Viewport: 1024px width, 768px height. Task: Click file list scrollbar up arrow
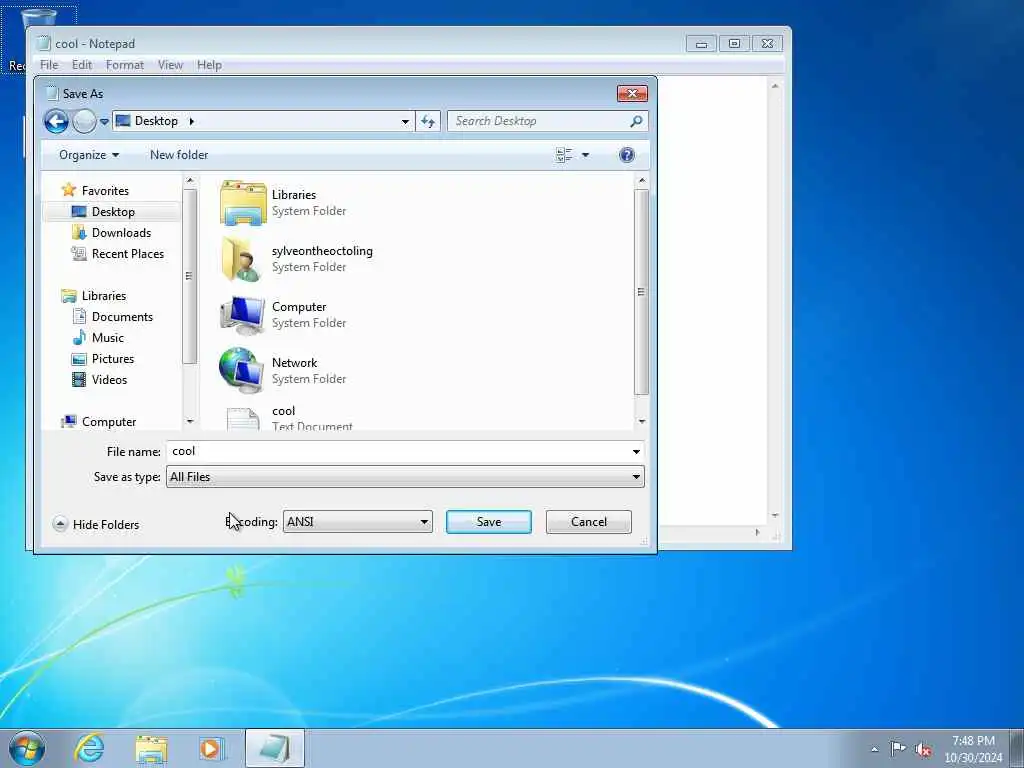click(x=641, y=180)
